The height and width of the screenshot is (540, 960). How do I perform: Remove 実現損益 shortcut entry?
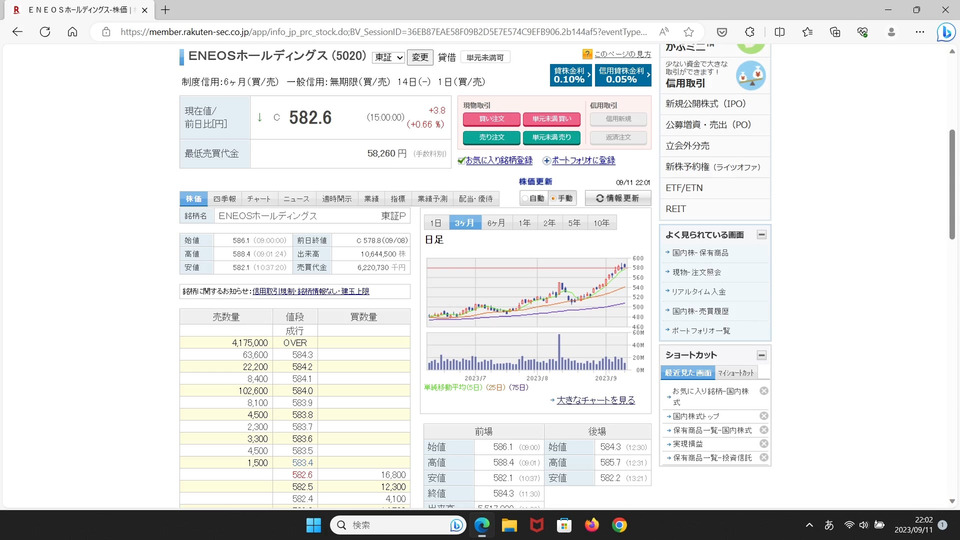click(x=763, y=443)
